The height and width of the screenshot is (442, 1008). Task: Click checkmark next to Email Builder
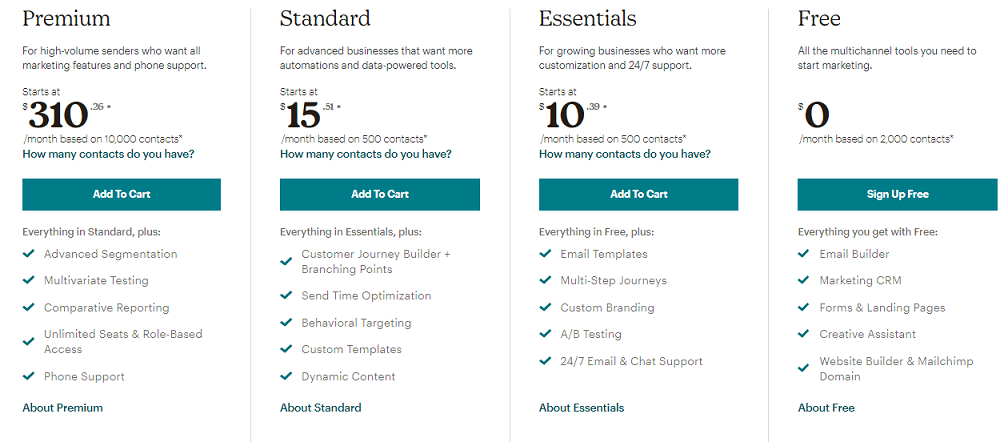[x=804, y=254]
